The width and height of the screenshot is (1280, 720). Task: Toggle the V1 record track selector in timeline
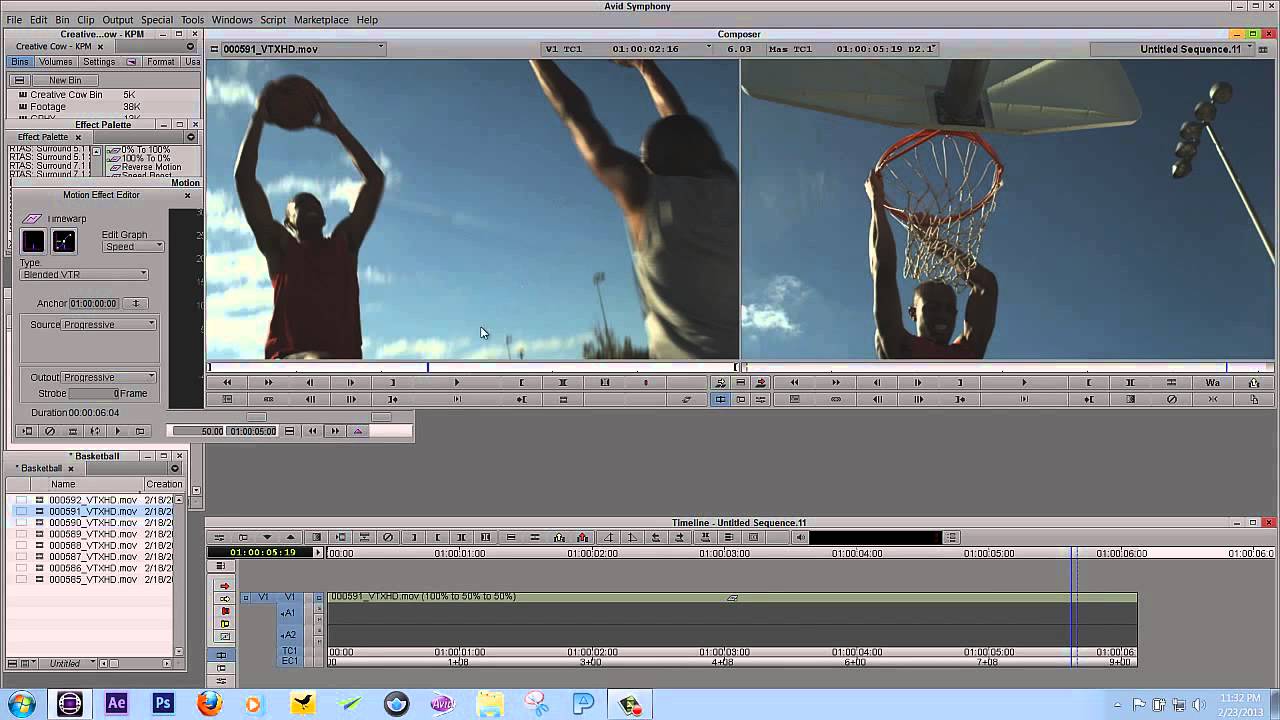coord(290,597)
